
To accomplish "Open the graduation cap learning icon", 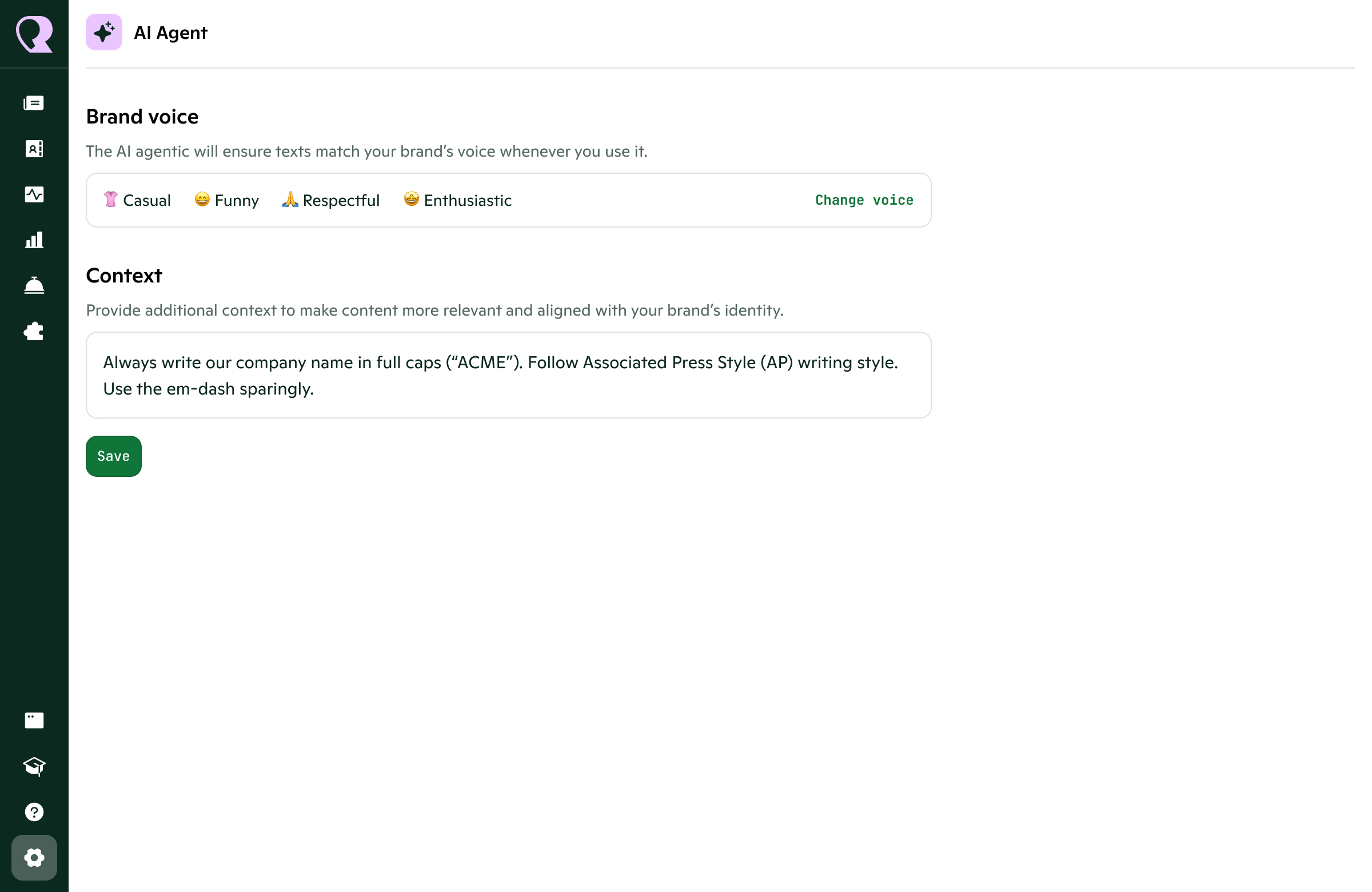I will coord(34,766).
